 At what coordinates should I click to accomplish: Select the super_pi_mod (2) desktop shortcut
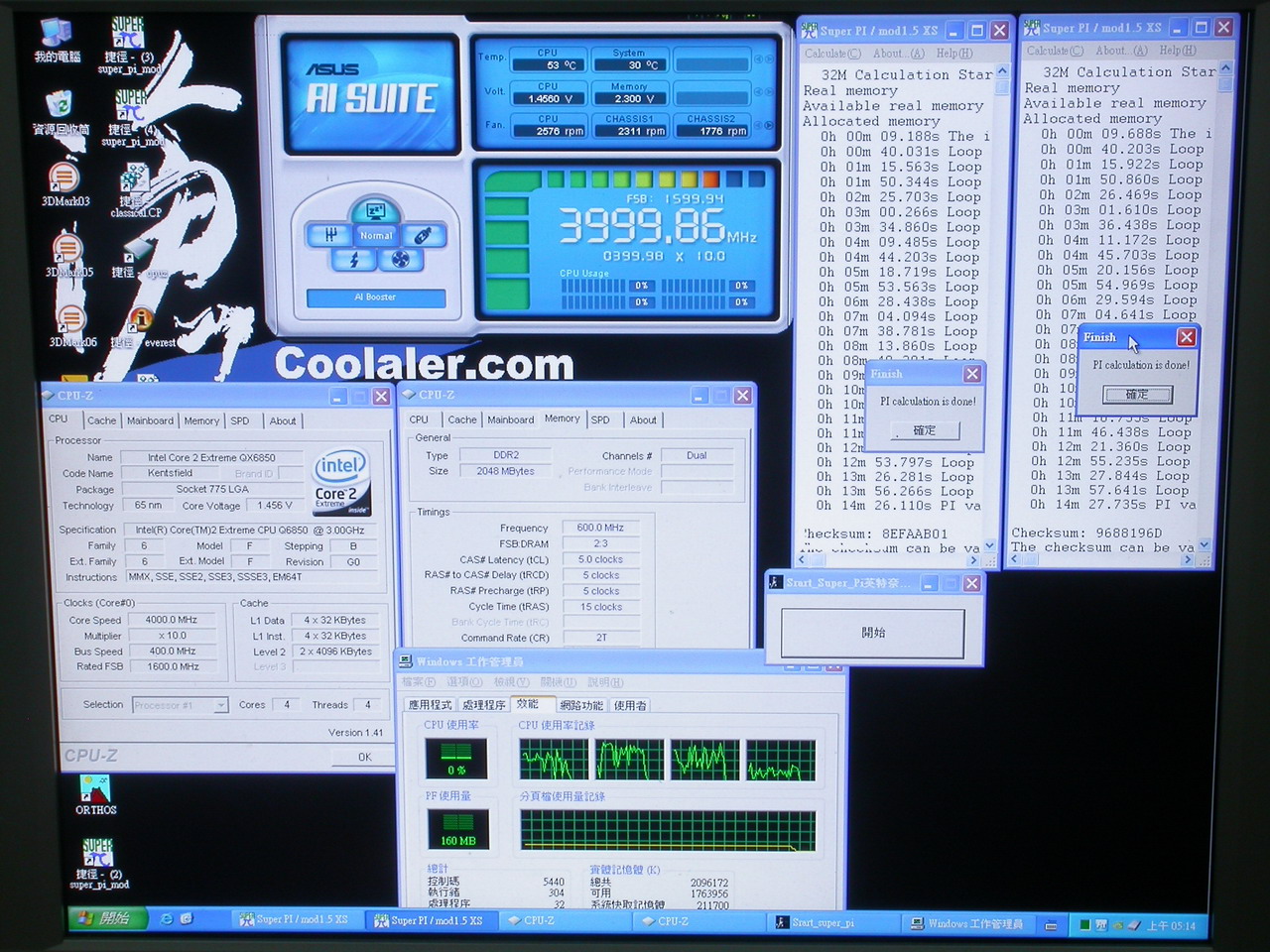[98, 863]
